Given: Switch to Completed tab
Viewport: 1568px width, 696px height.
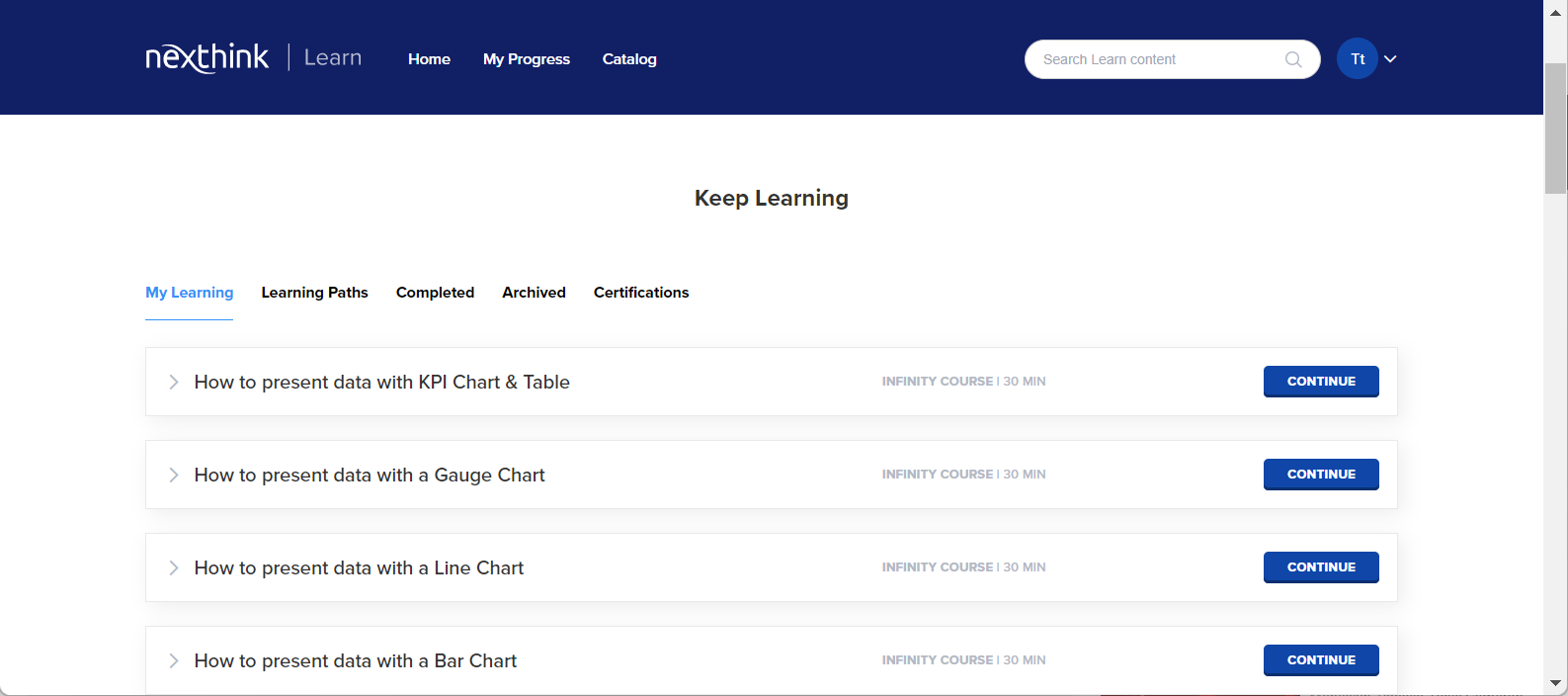Looking at the screenshot, I should click(x=435, y=293).
